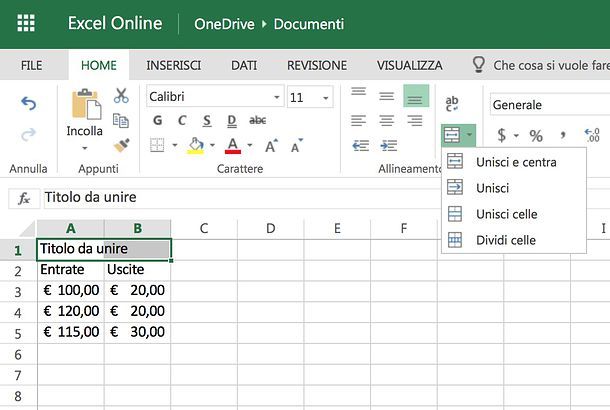Apply comma thousands style

[563, 136]
